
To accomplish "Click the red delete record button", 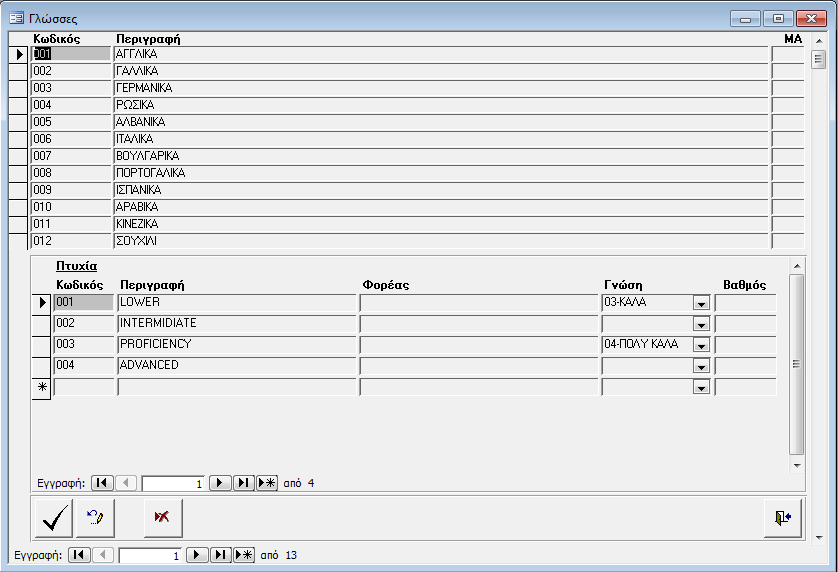I will pos(162,517).
